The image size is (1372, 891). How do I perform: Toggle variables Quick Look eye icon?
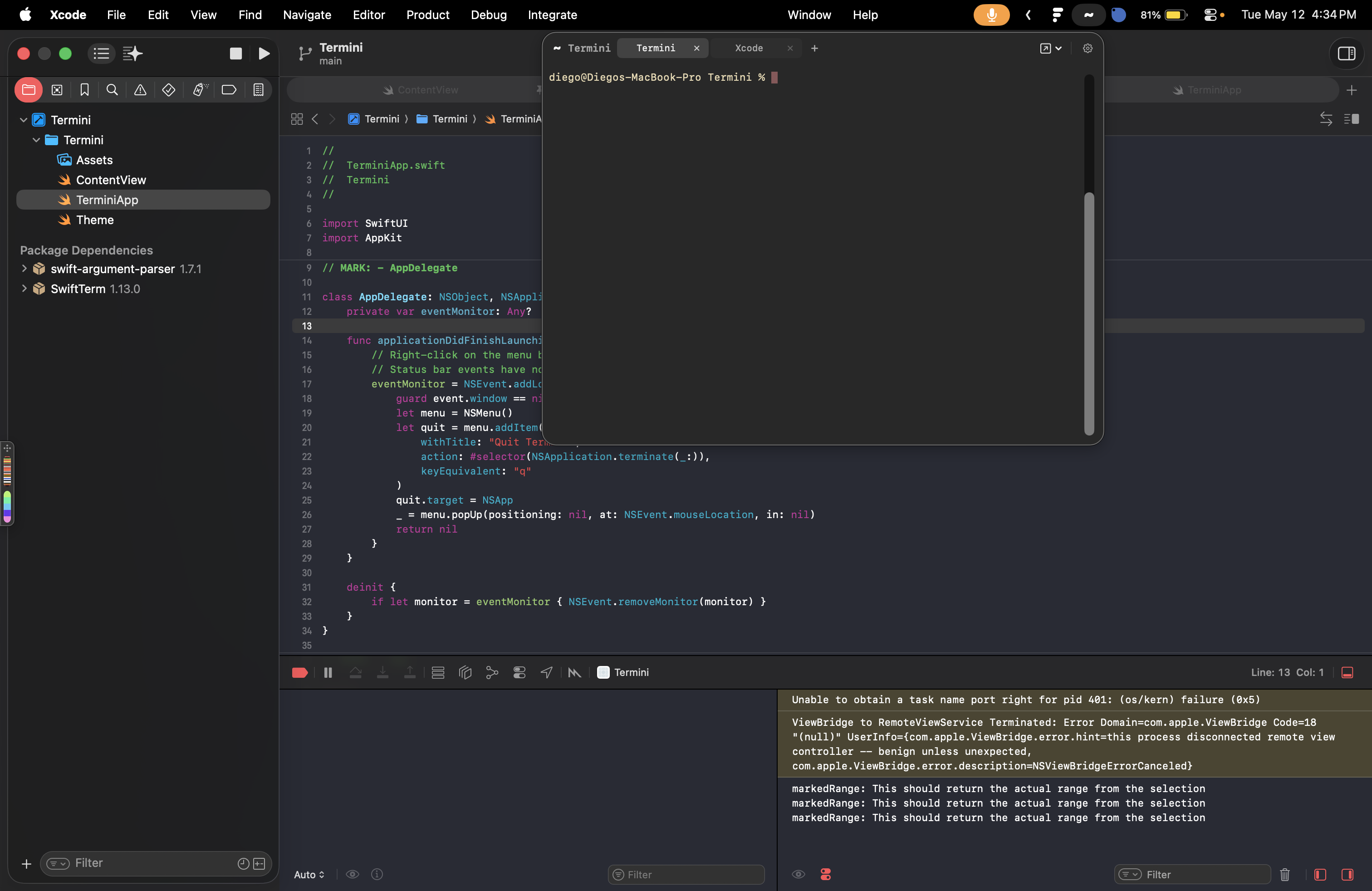click(352, 874)
